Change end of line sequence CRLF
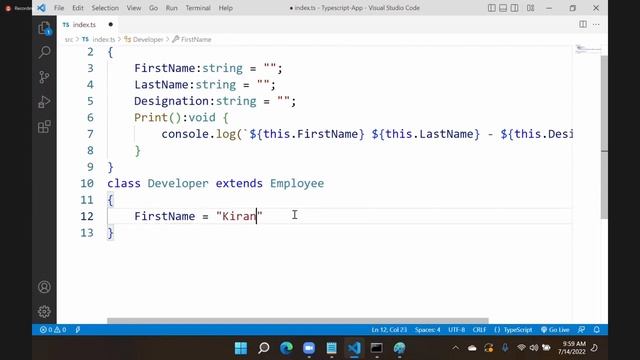The height and width of the screenshot is (360, 640). [x=479, y=330]
